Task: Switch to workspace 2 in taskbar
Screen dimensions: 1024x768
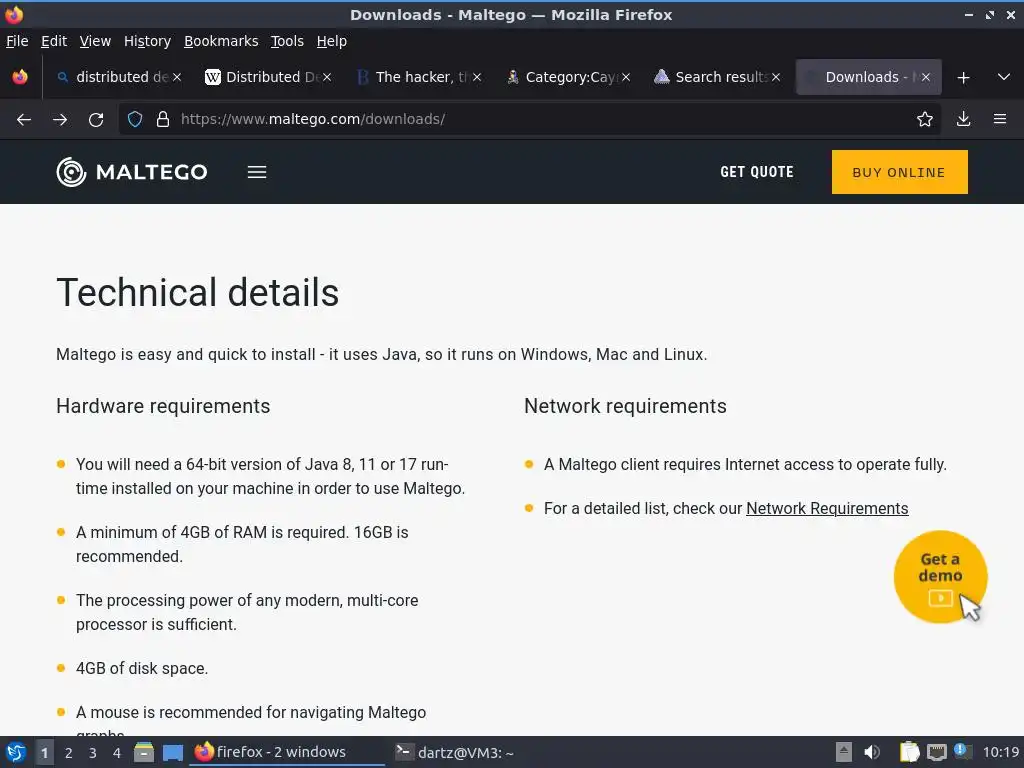Action: point(69,753)
